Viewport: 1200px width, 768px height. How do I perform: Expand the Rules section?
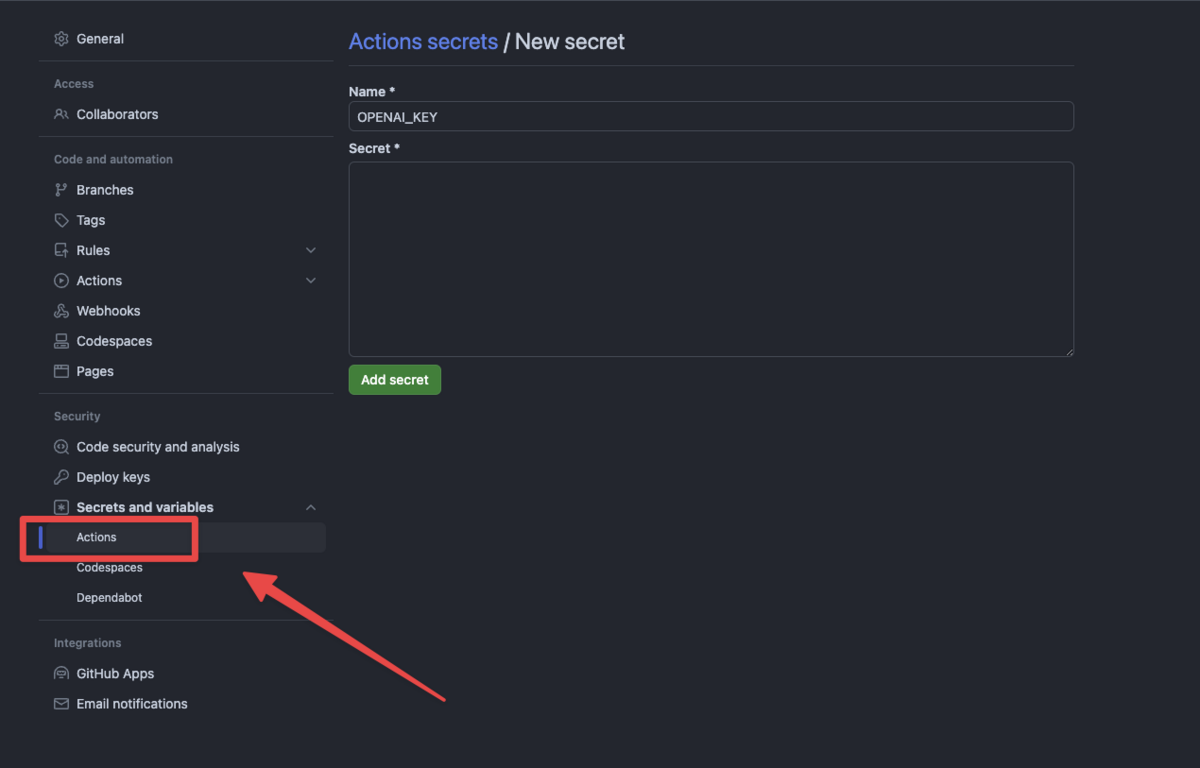(x=311, y=250)
